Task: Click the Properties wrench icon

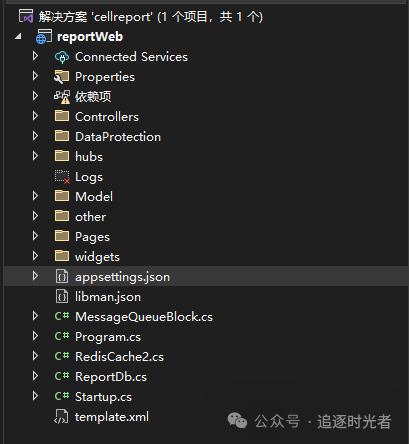Action: (x=62, y=77)
